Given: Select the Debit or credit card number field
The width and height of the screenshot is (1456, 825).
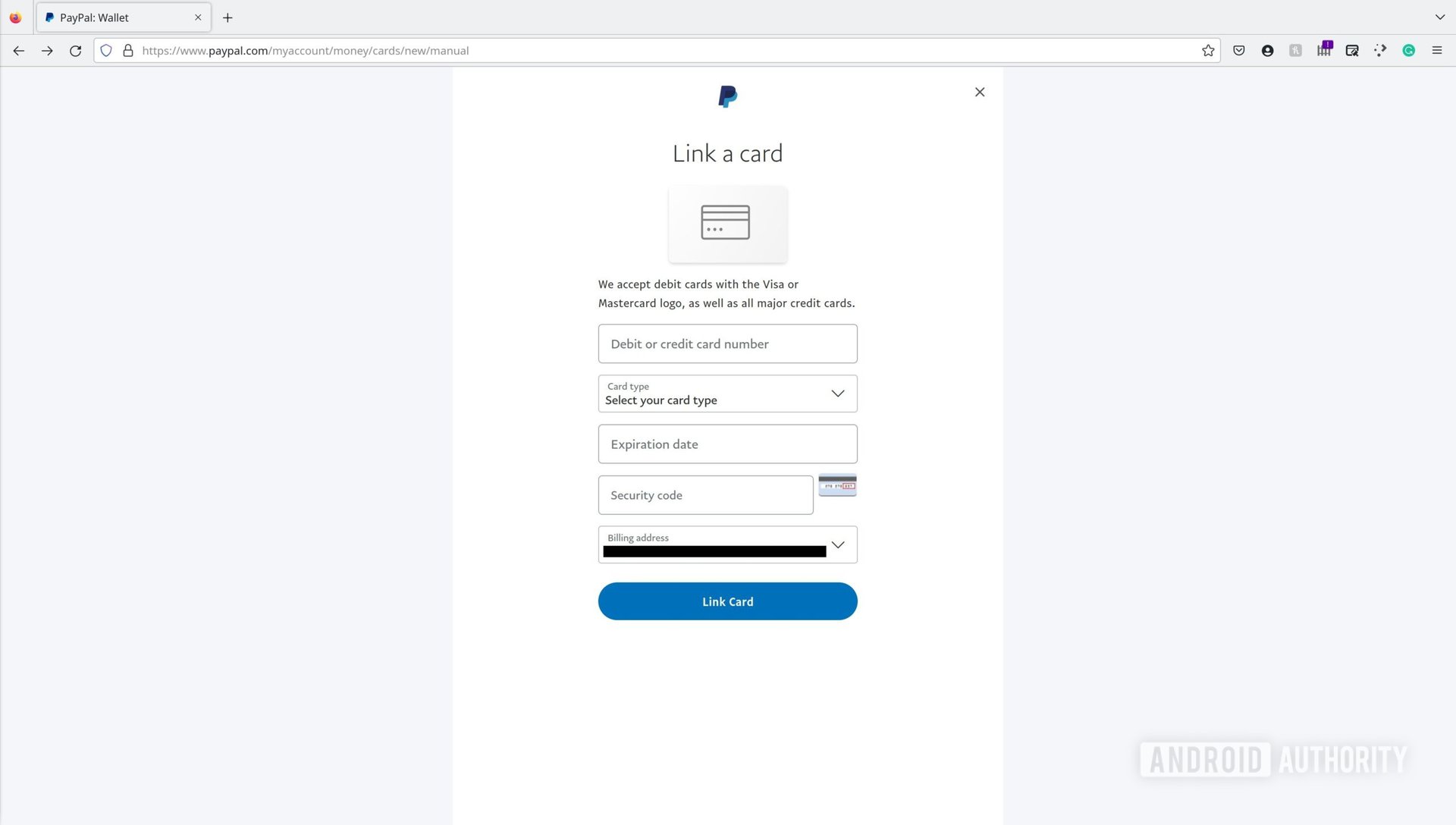Looking at the screenshot, I should 727,343.
